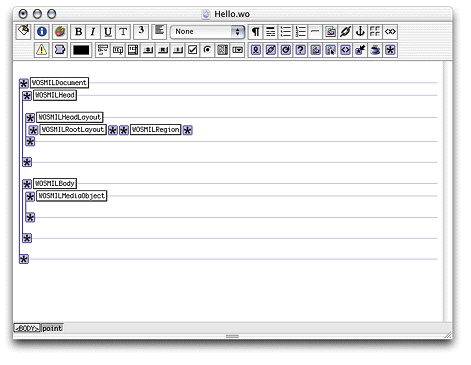
Task: Click the closing asterisk marker after WOSMILRegion
Action: tap(188, 130)
